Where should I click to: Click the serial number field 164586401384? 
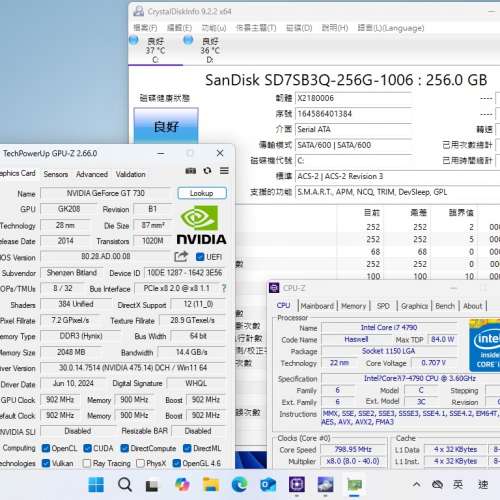click(x=353, y=114)
